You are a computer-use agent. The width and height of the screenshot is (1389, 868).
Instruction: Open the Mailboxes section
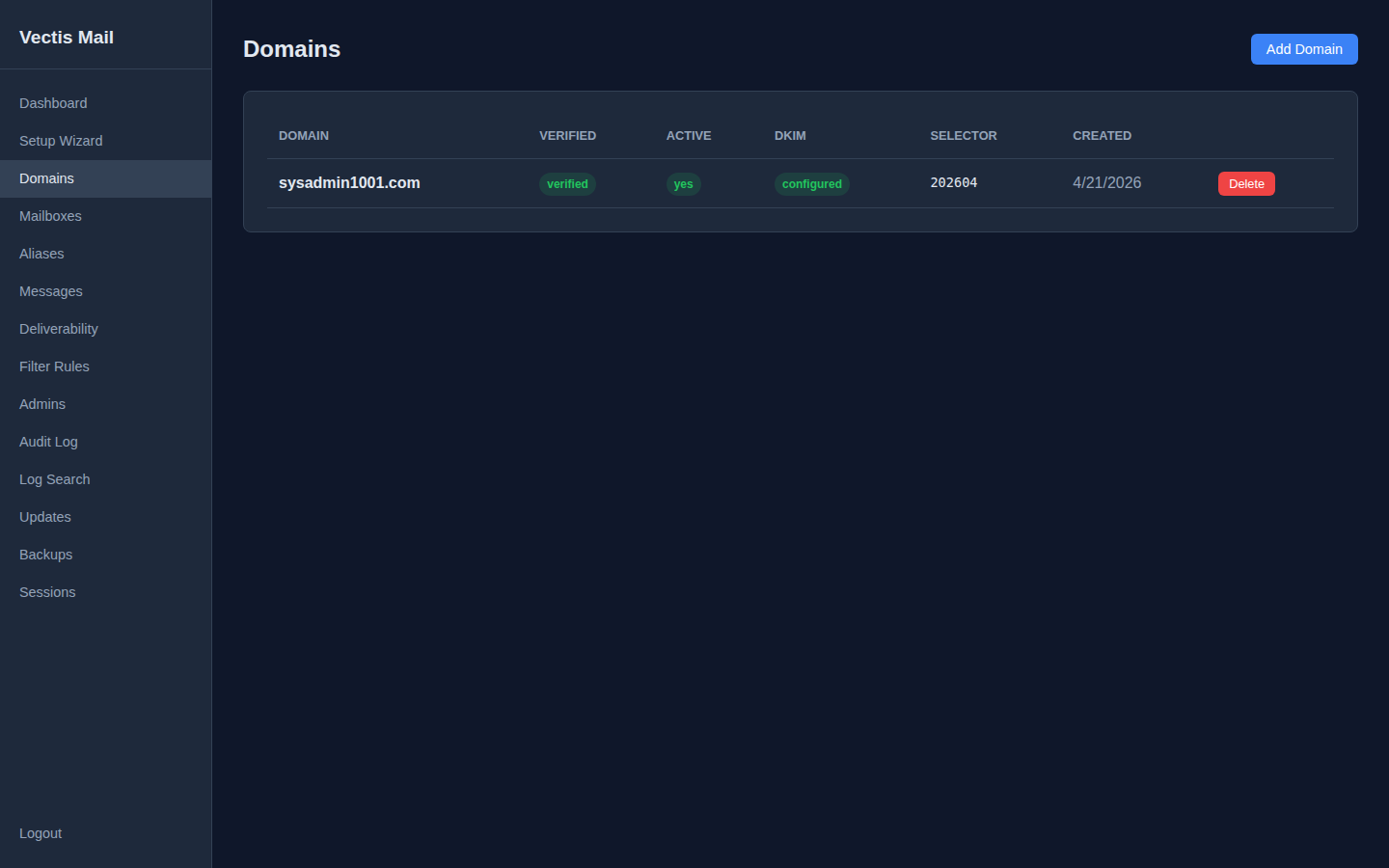105,216
